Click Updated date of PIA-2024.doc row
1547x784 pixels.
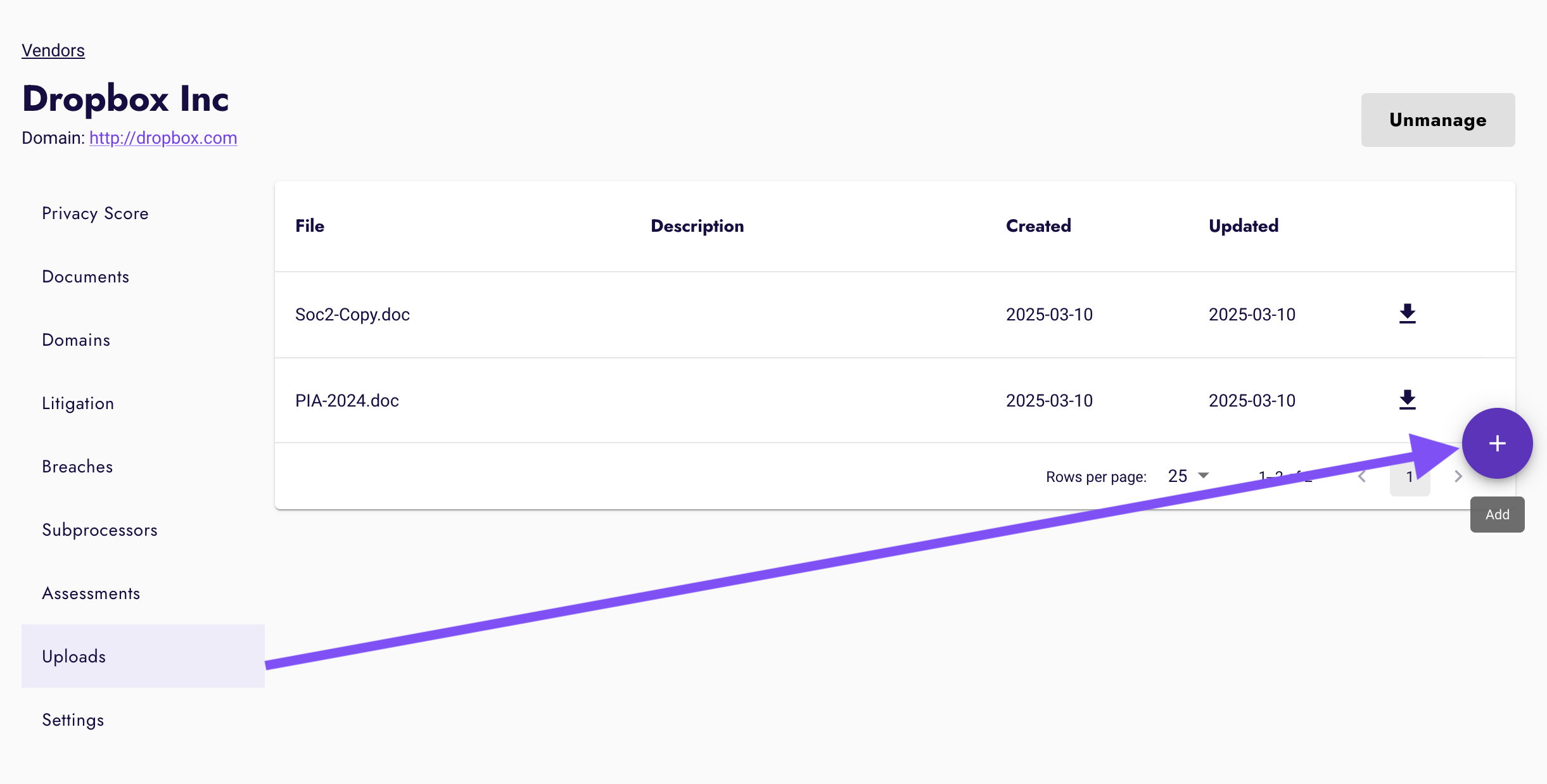coord(1252,401)
